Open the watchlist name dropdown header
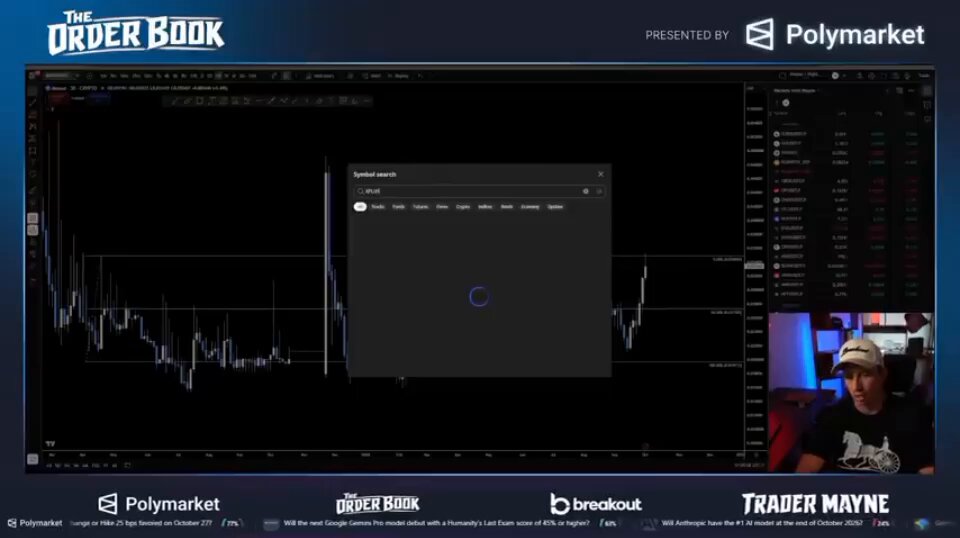The height and width of the screenshot is (538, 960). point(796,91)
